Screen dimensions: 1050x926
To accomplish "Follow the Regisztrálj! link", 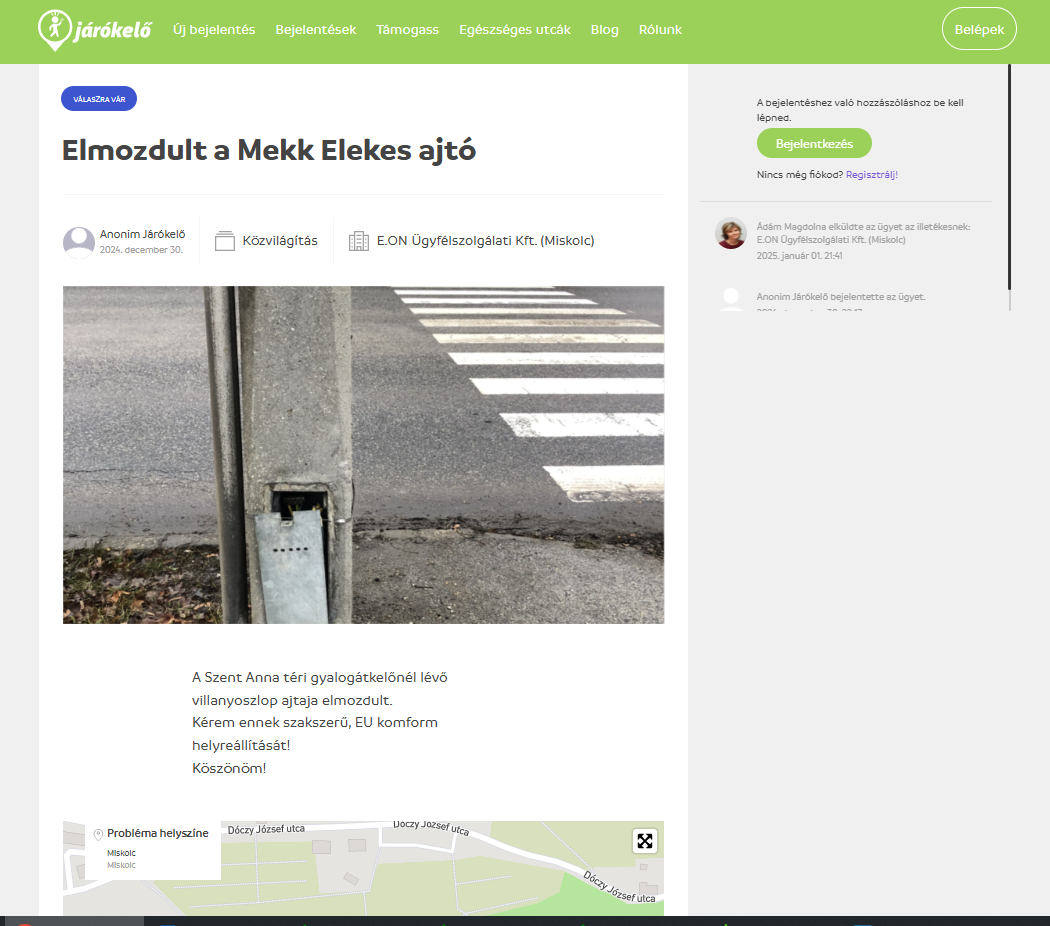I will (x=872, y=175).
